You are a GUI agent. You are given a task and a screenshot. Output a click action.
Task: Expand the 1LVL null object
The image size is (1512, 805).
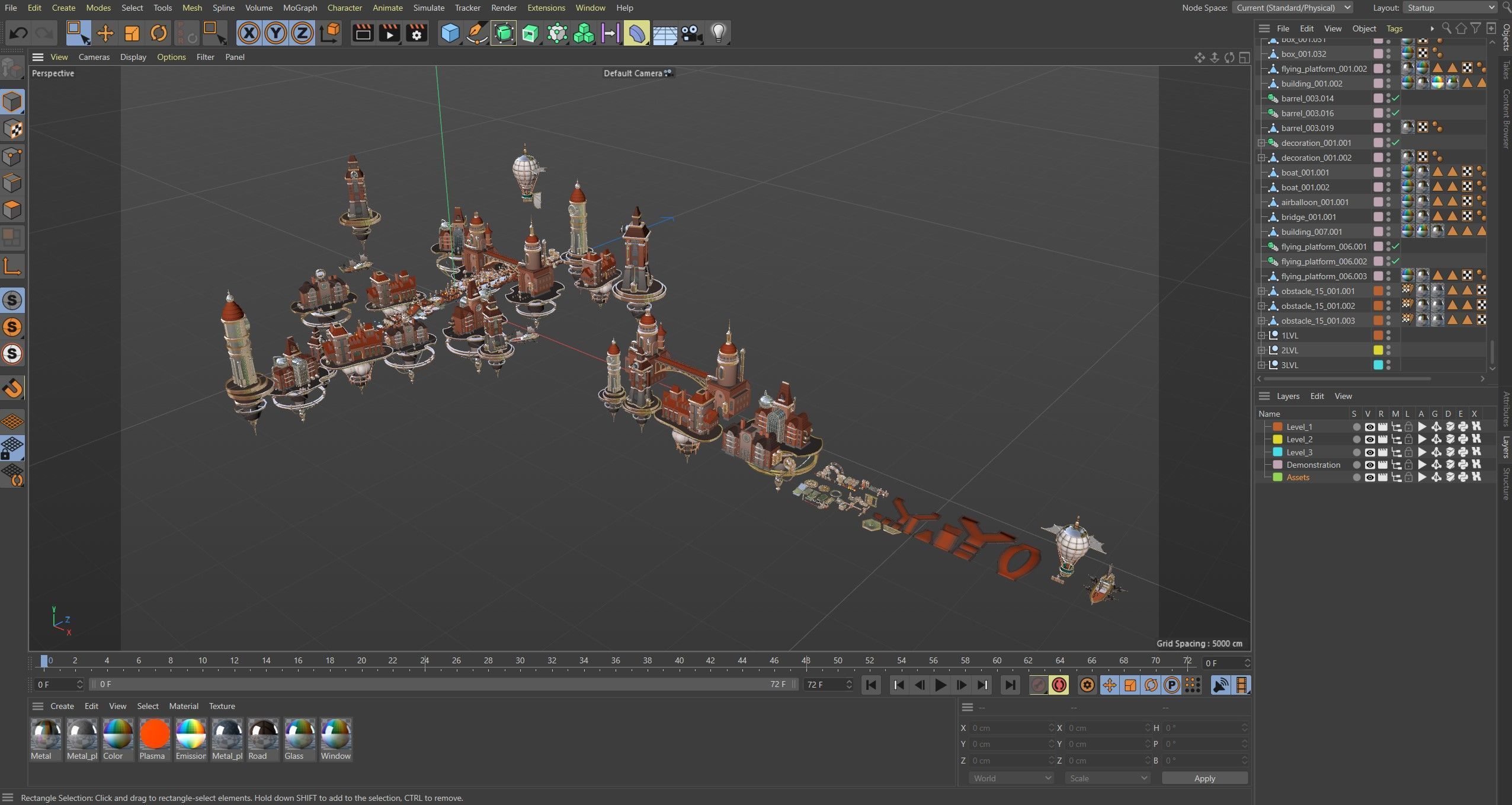pyautogui.click(x=1261, y=336)
